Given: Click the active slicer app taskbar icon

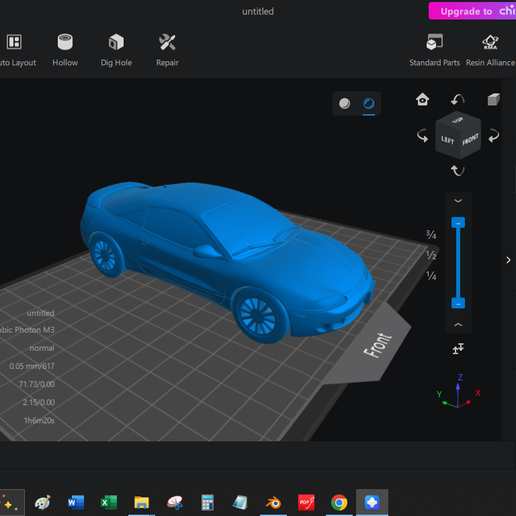Looking at the screenshot, I should point(372,503).
